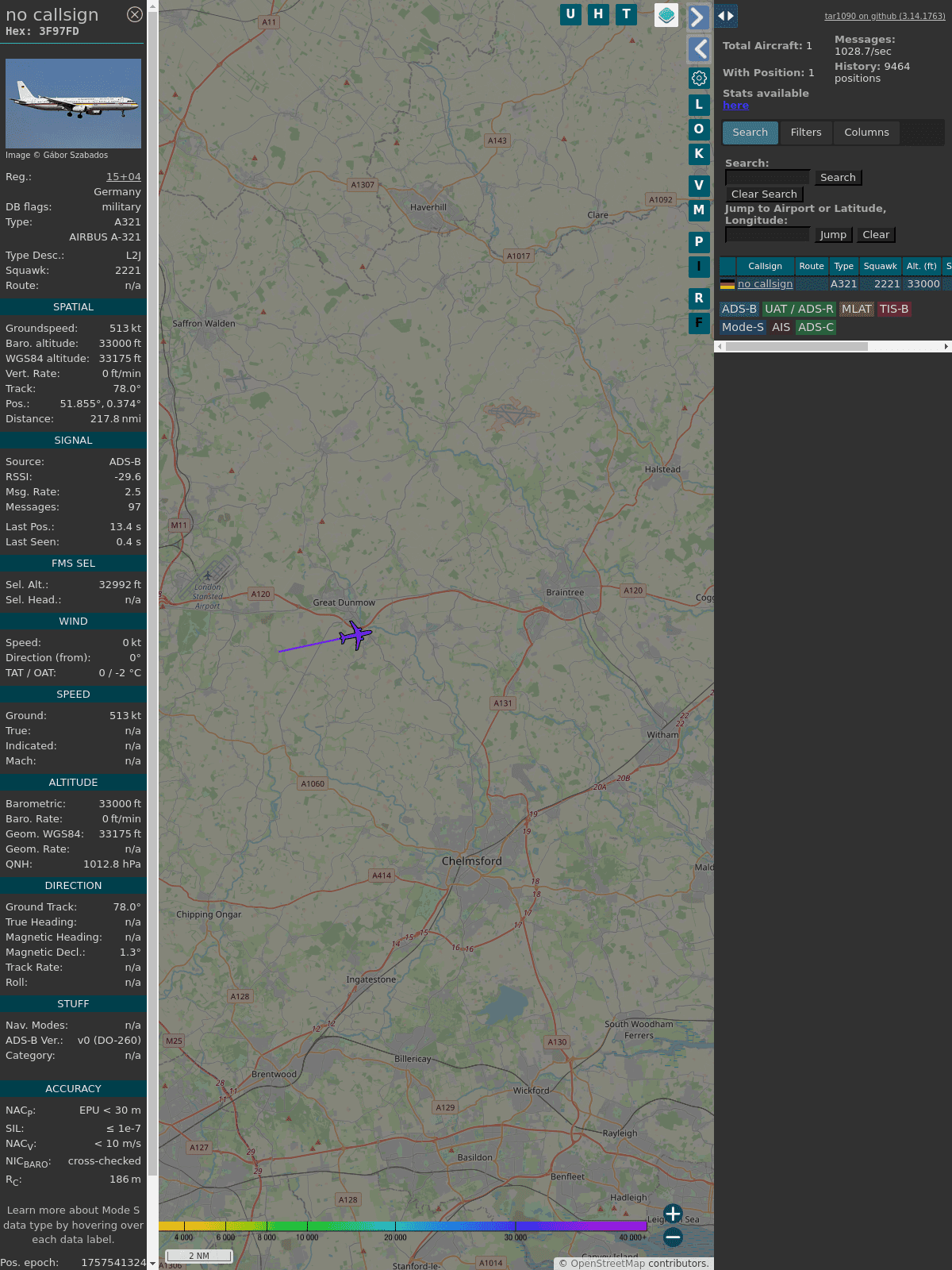Open the map layer switcher icon
Image resolution: width=952 pixels, height=1270 pixels.
(x=666, y=15)
